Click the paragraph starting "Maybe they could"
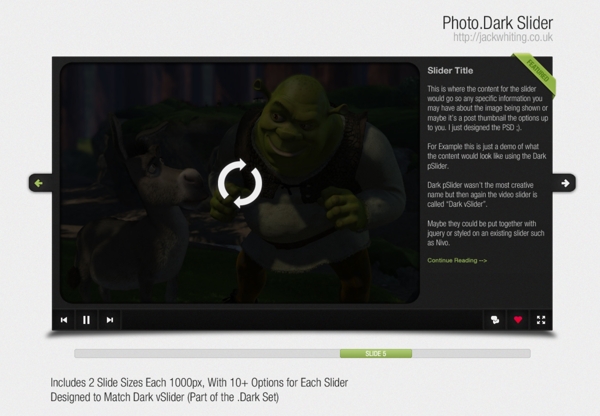Viewport: 600px width, 416px height. (x=486, y=233)
